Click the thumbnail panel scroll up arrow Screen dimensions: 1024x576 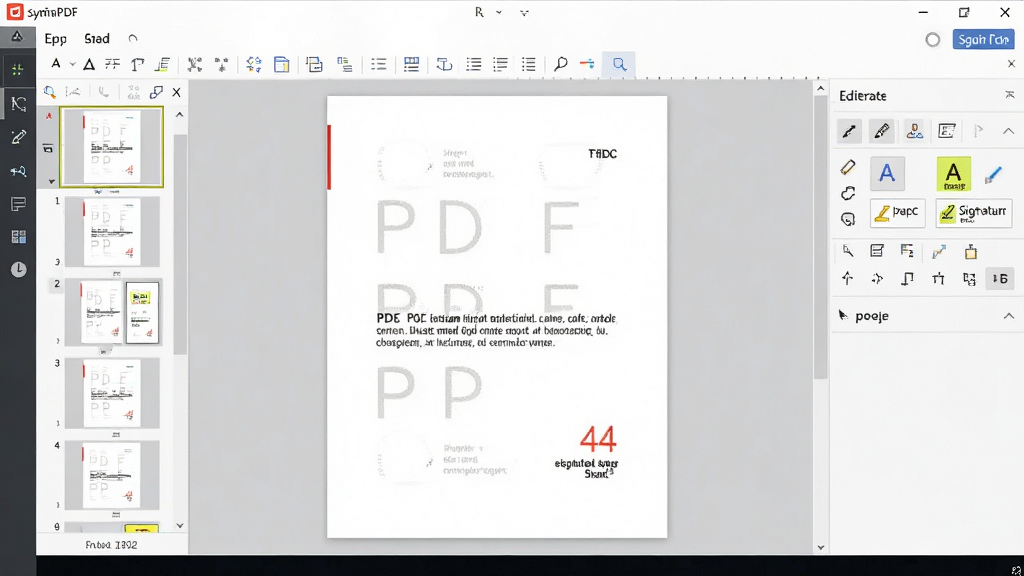[x=180, y=115]
